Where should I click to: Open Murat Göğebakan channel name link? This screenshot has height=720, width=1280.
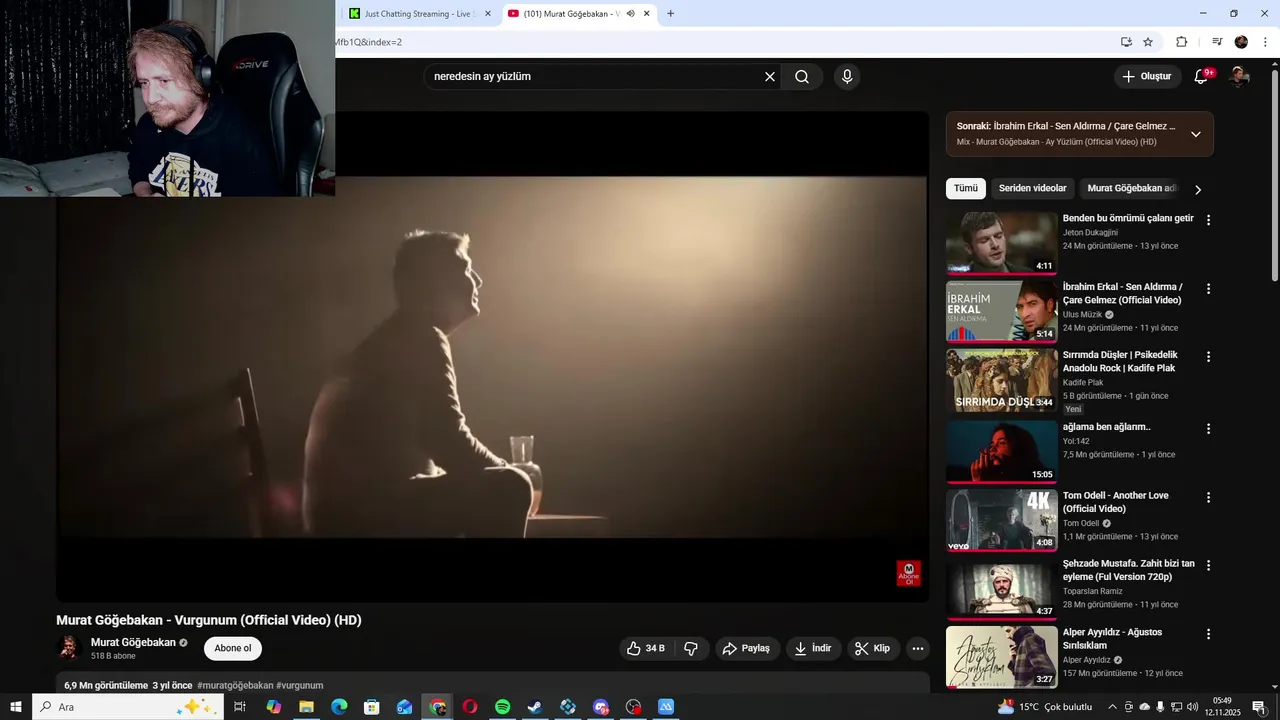click(133, 642)
